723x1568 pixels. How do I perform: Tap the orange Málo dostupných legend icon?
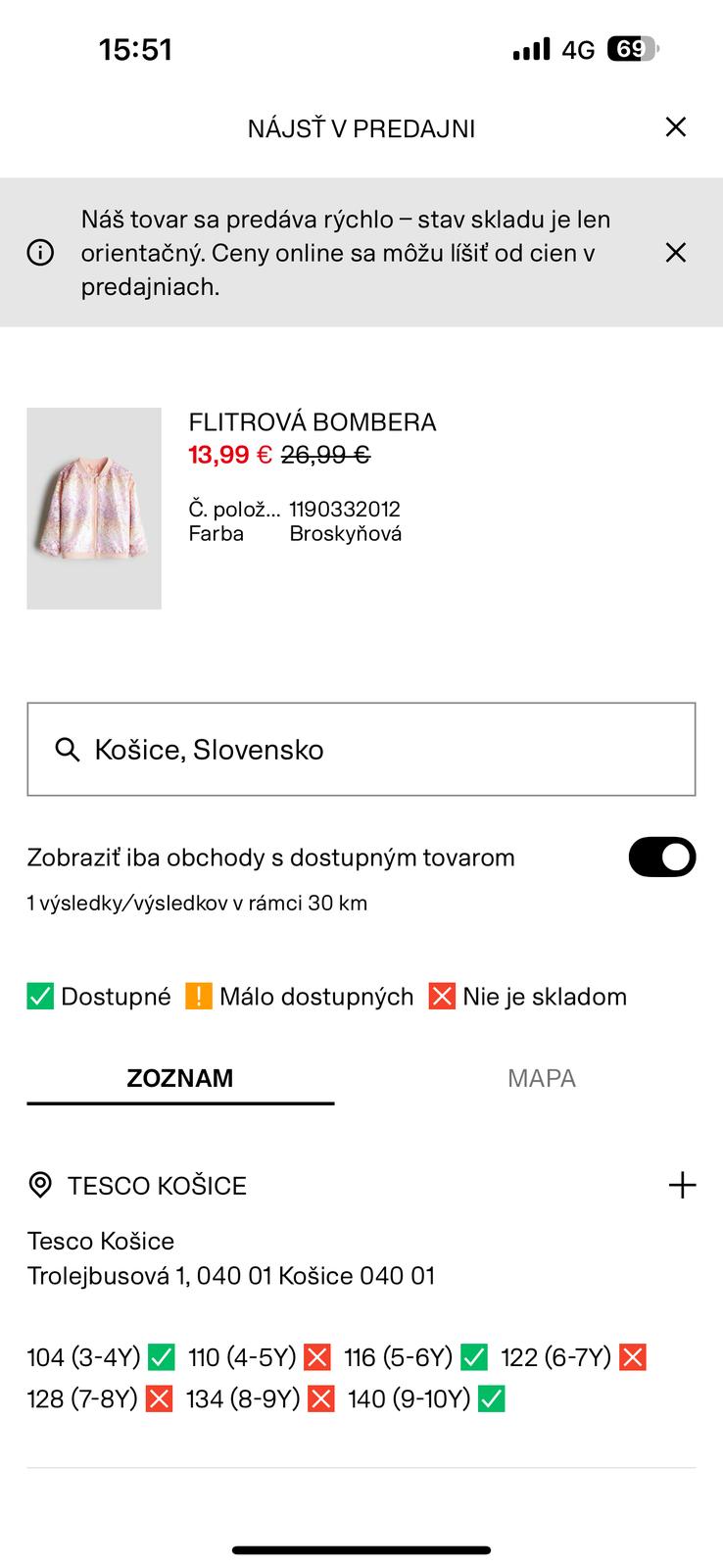pyautogui.click(x=199, y=997)
